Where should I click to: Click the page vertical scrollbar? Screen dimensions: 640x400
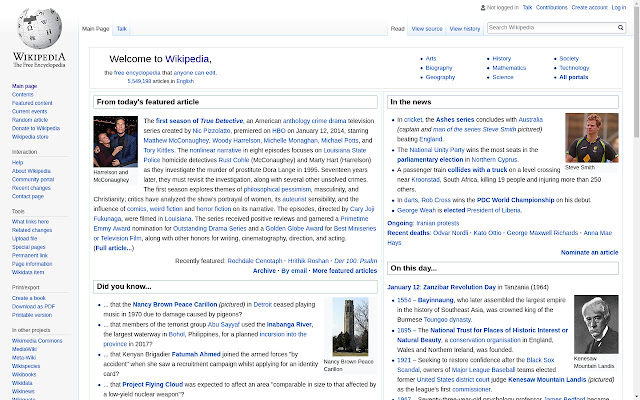tap(637, 200)
